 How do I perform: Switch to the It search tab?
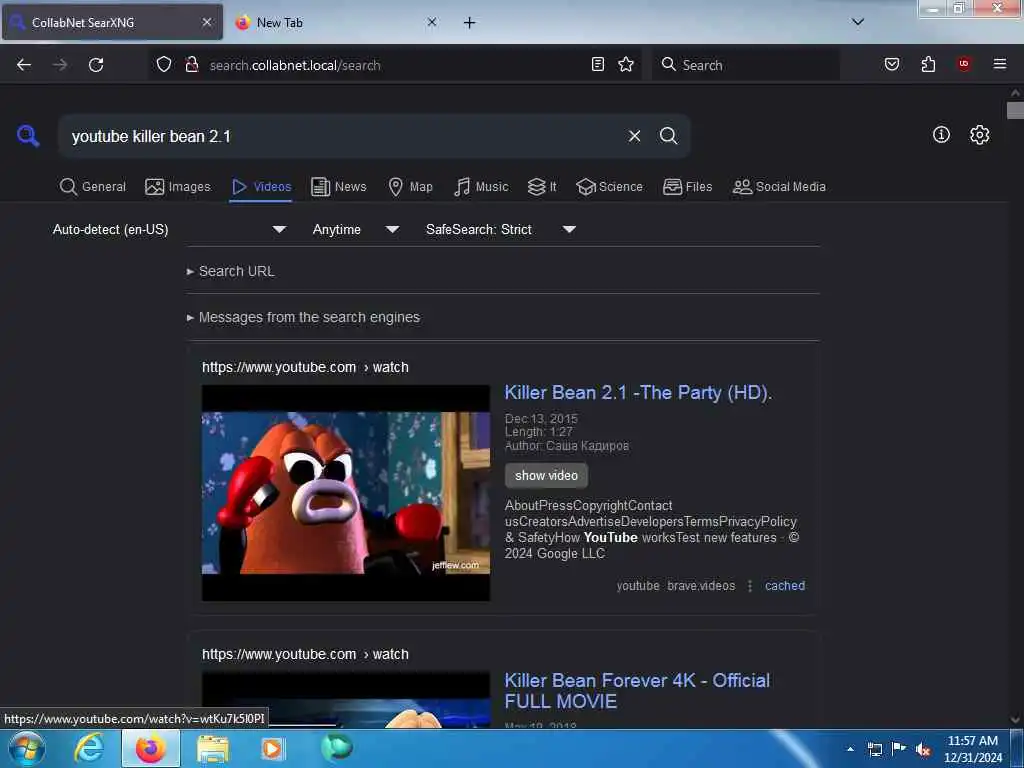click(542, 187)
